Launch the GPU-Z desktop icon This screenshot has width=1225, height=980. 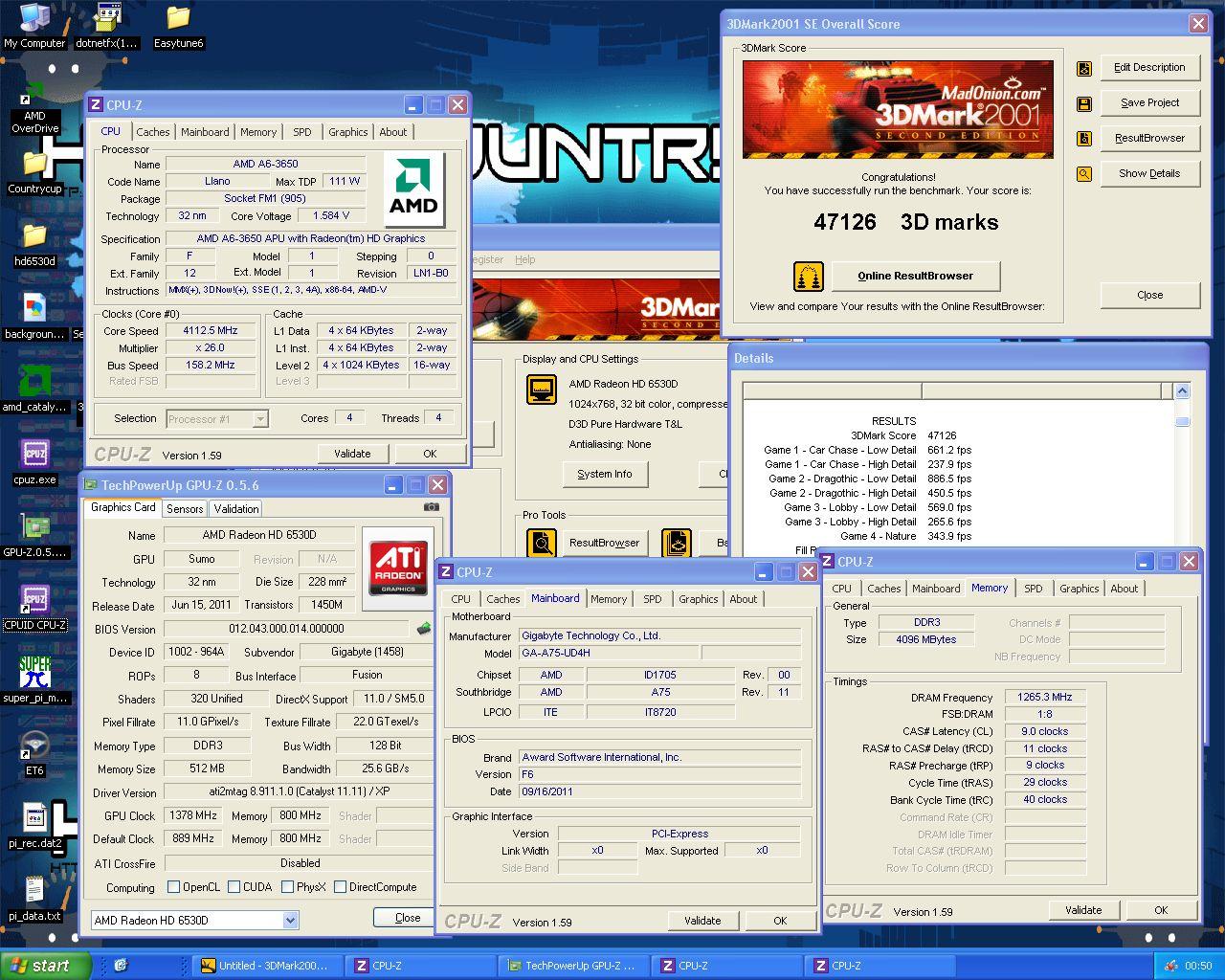pos(34,535)
